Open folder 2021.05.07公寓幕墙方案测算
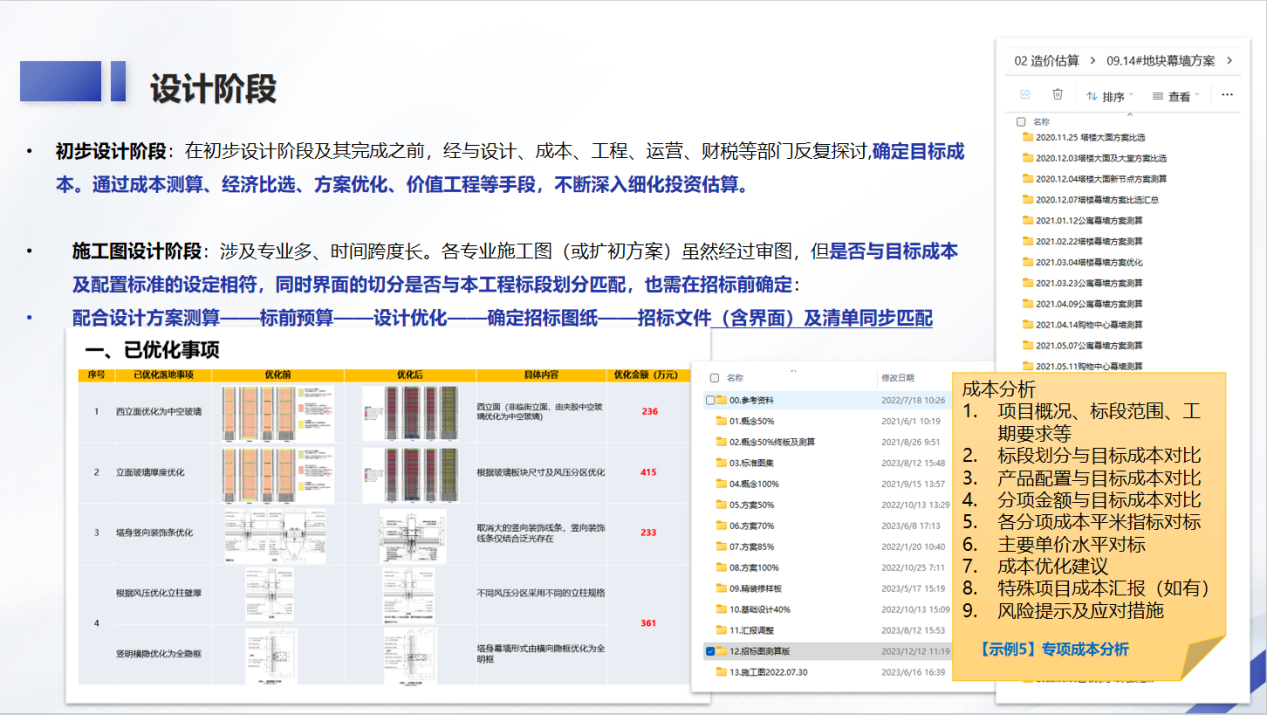Screen dimensions: 1267x715 1082,345
